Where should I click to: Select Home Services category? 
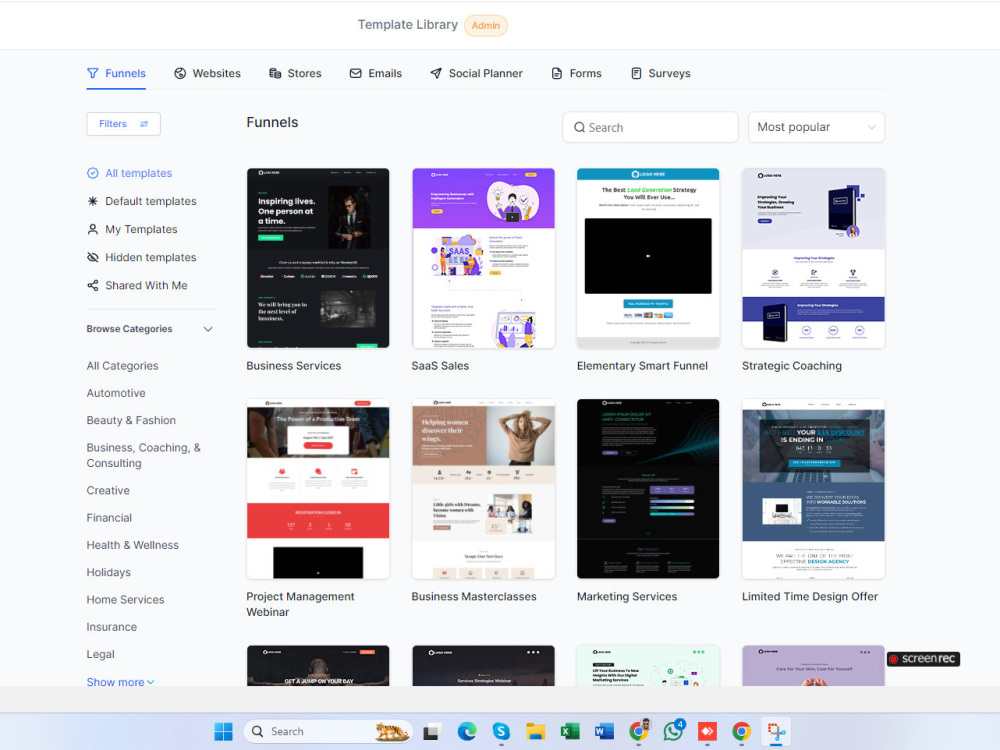[x=126, y=600]
